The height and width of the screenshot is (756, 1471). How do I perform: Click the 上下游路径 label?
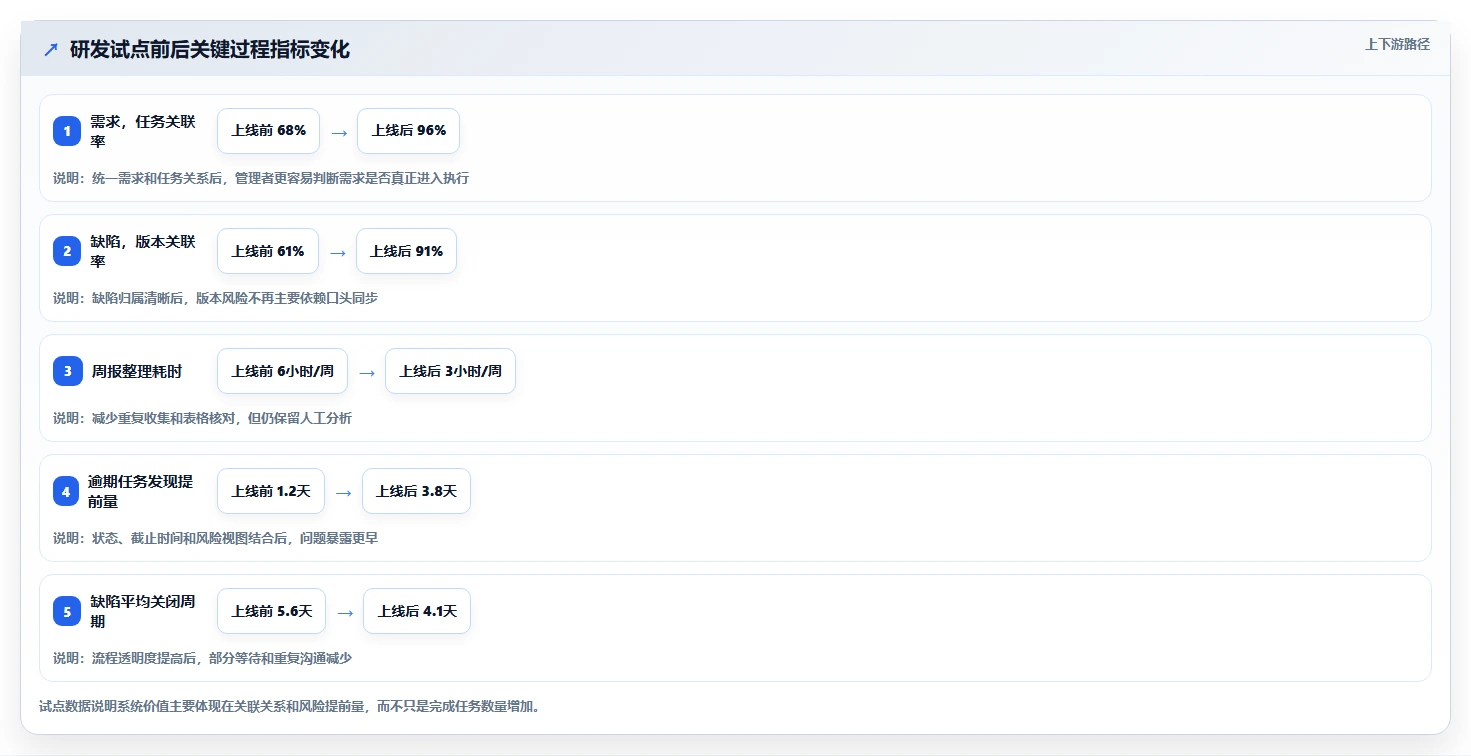pos(1398,44)
